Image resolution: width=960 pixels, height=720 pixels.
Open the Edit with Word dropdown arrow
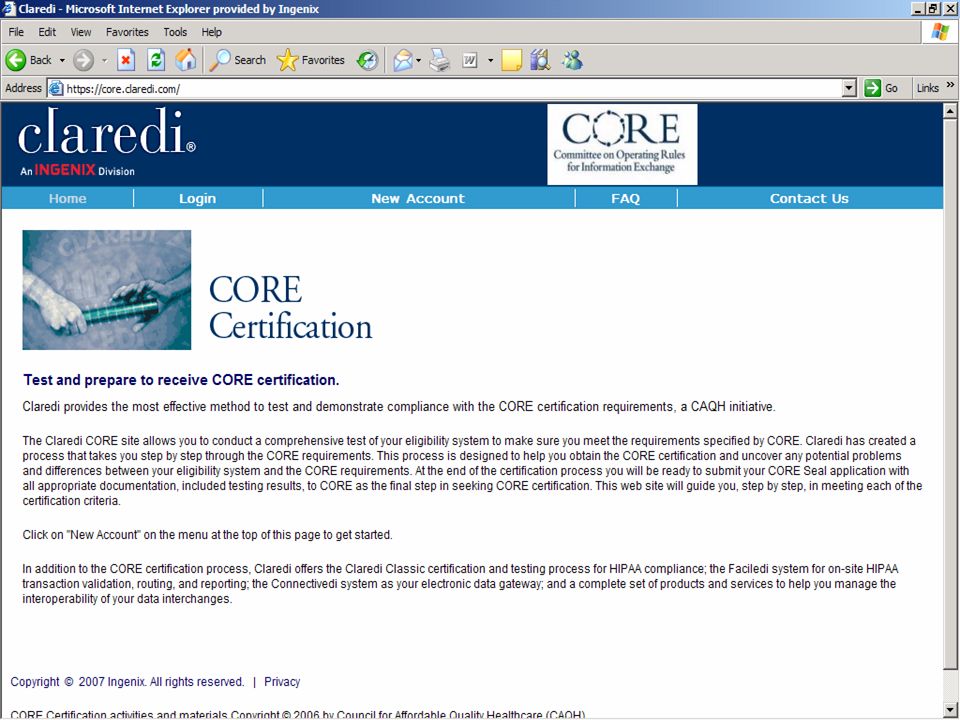click(x=490, y=60)
